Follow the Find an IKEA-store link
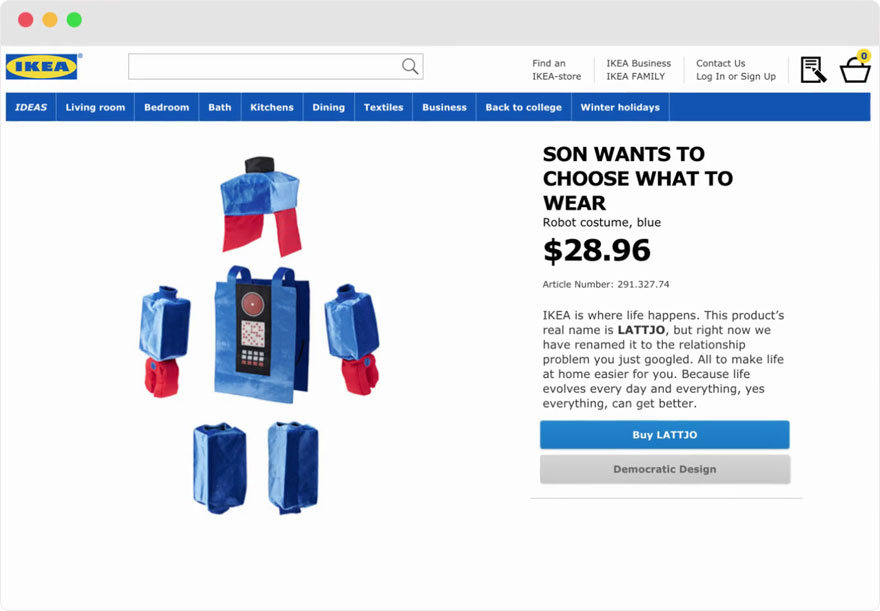The height and width of the screenshot is (611, 880). [556, 70]
